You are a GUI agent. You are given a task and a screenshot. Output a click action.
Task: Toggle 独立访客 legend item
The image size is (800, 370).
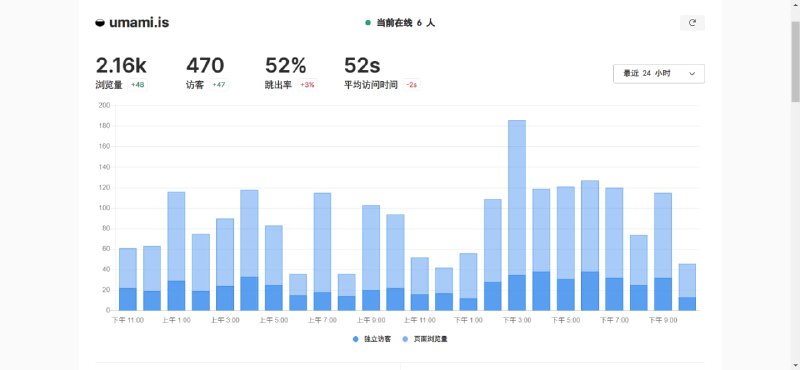pyautogui.click(x=372, y=339)
